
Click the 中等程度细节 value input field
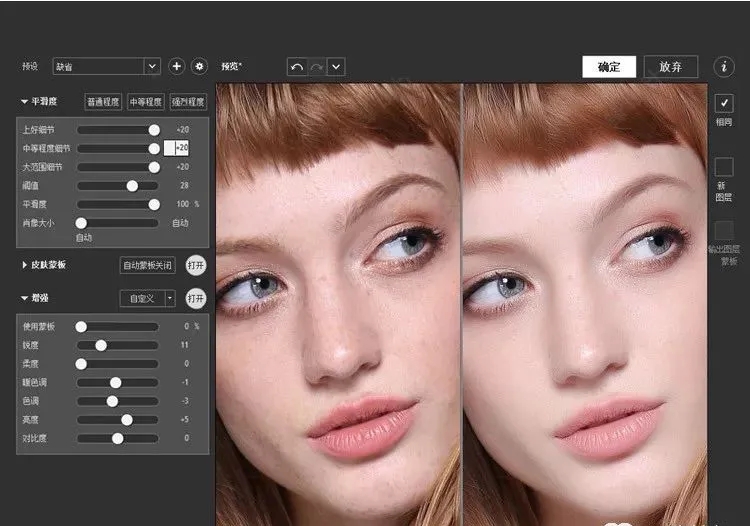(176, 148)
